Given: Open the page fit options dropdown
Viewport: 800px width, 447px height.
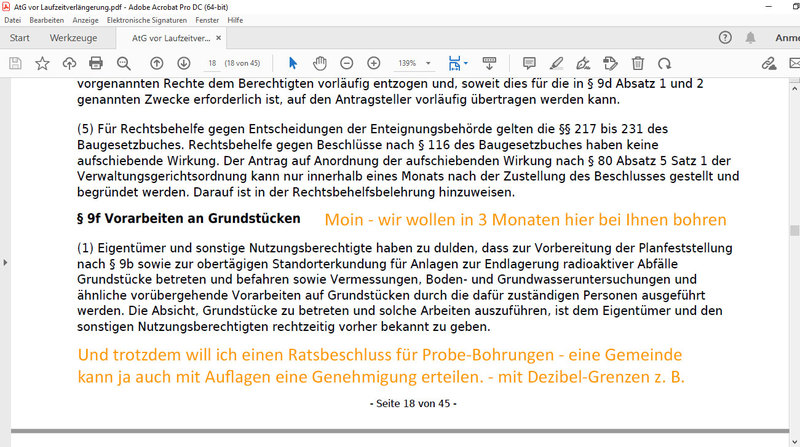Looking at the screenshot, I should 458,63.
